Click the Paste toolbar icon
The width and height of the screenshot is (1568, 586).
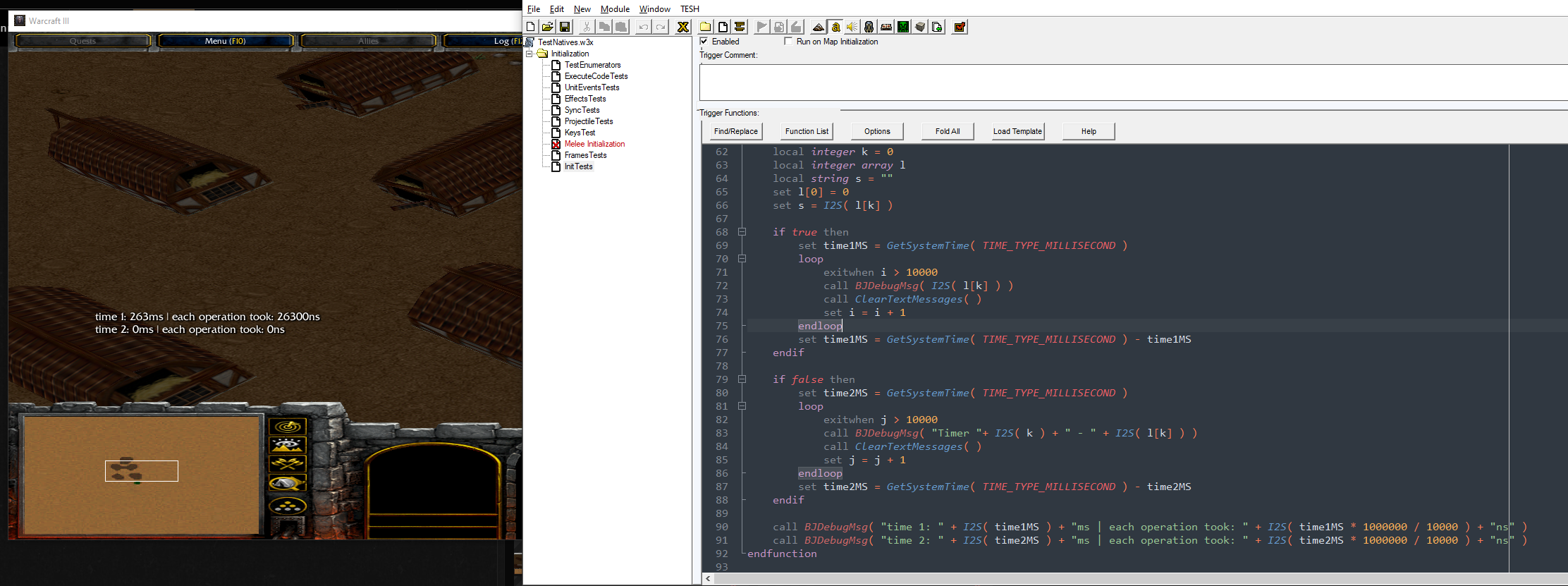coord(621,27)
